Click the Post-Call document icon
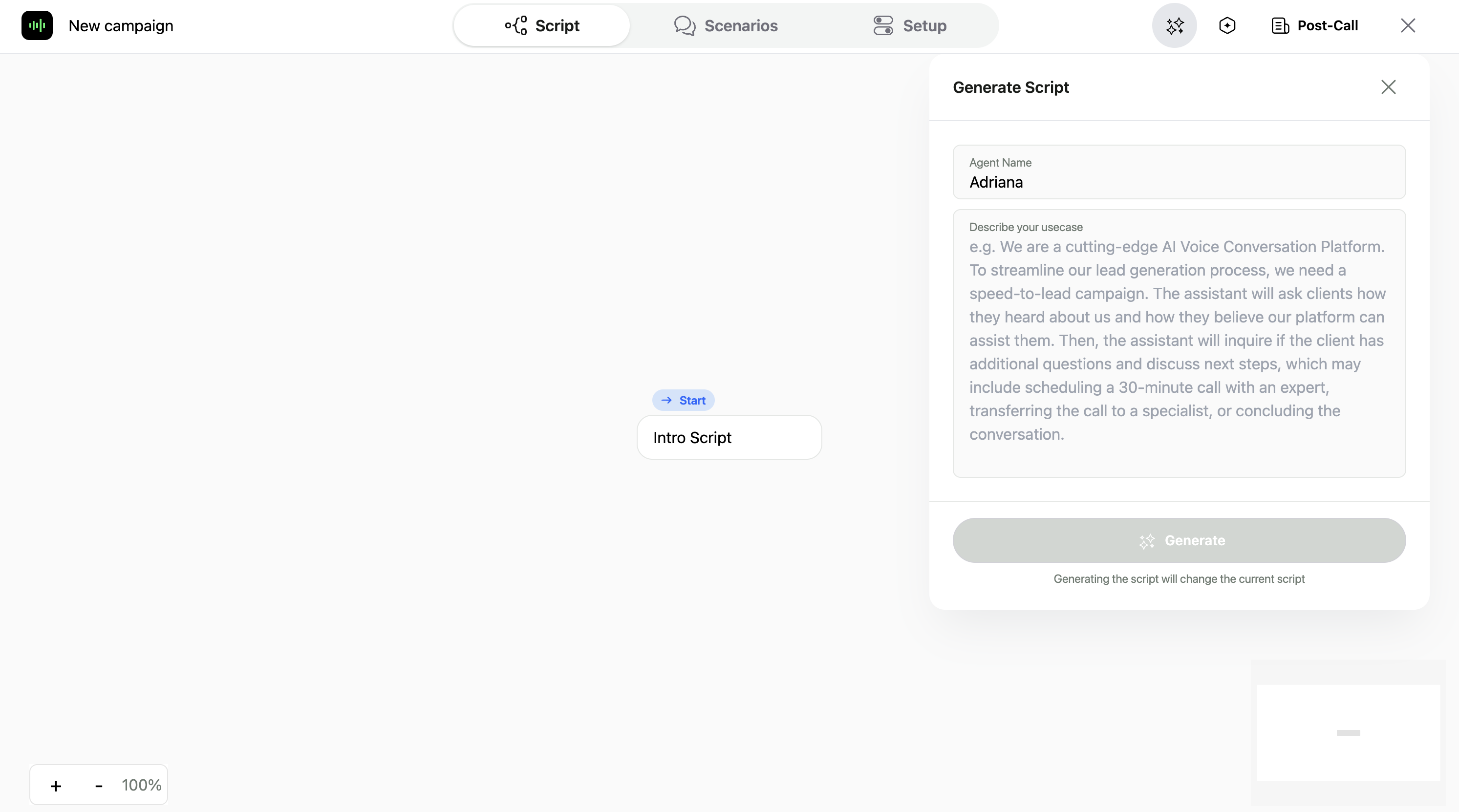Image resolution: width=1459 pixels, height=812 pixels. click(x=1280, y=25)
